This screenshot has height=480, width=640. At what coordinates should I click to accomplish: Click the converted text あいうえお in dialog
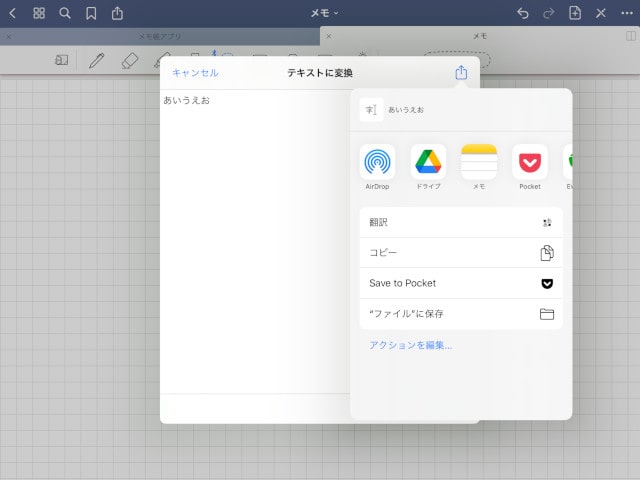point(187,100)
